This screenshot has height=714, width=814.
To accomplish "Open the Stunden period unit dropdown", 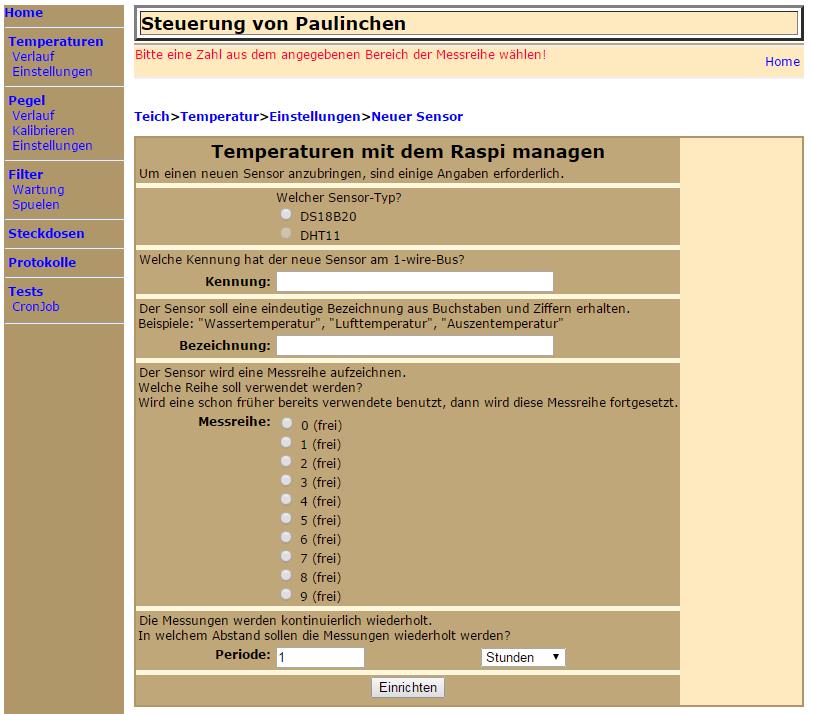I will 523,657.
